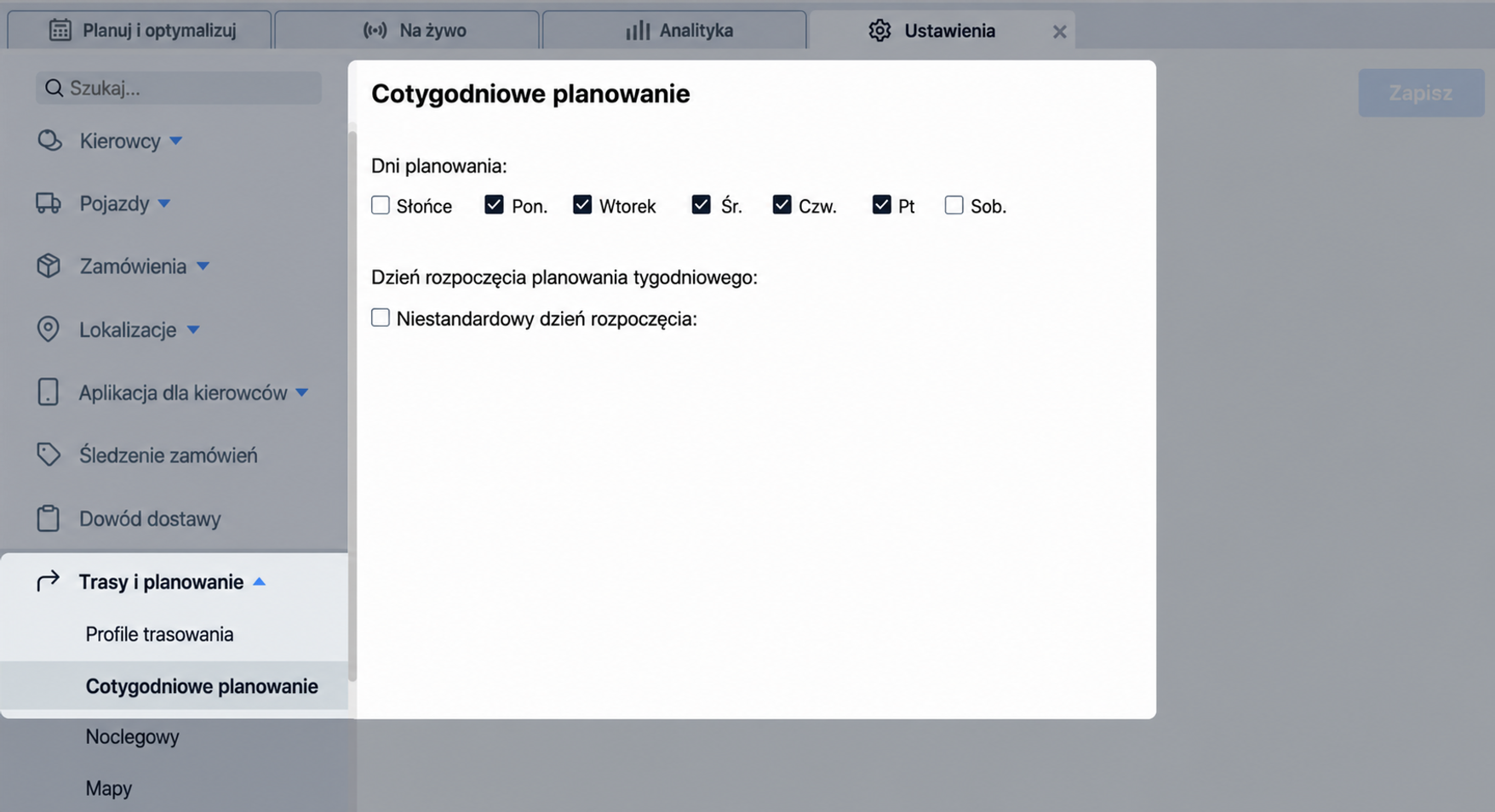Open Dowód dostawy settings

point(150,518)
